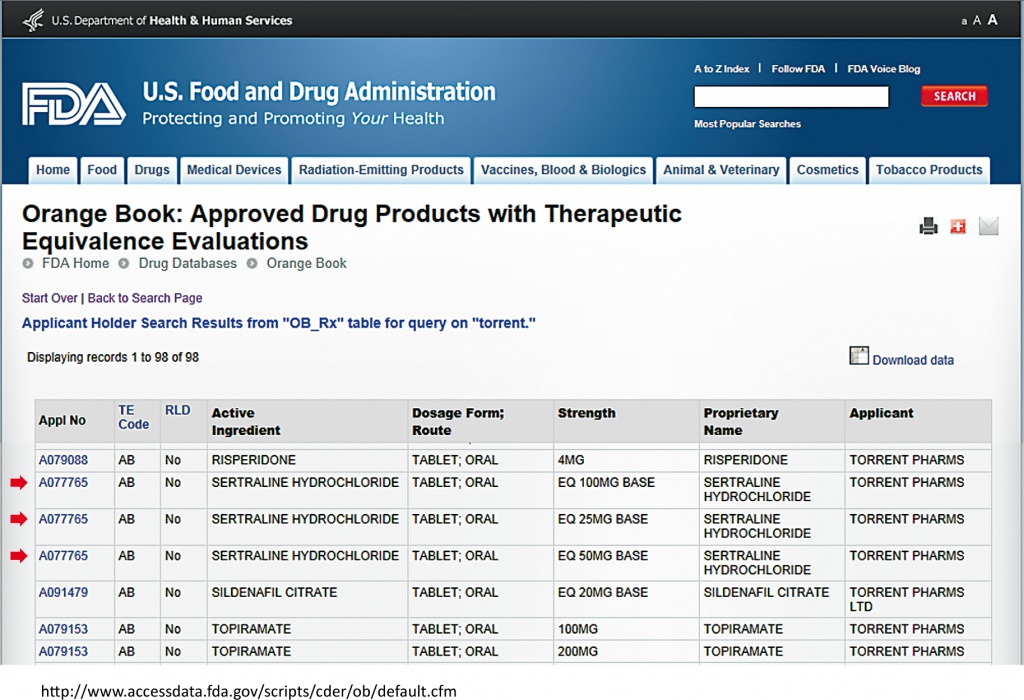1024x700 pixels.
Task: Open the Drugs tab
Action: pyautogui.click(x=152, y=170)
